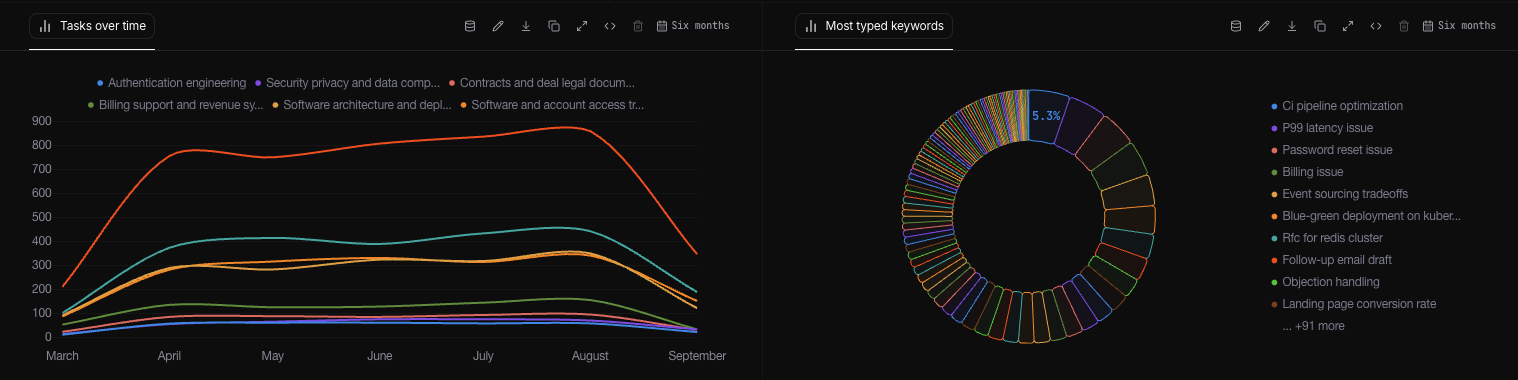Viewport: 1518px width, 380px height.
Task: Click Rfc for redis cluster legend entry
Action: (x=1326, y=238)
